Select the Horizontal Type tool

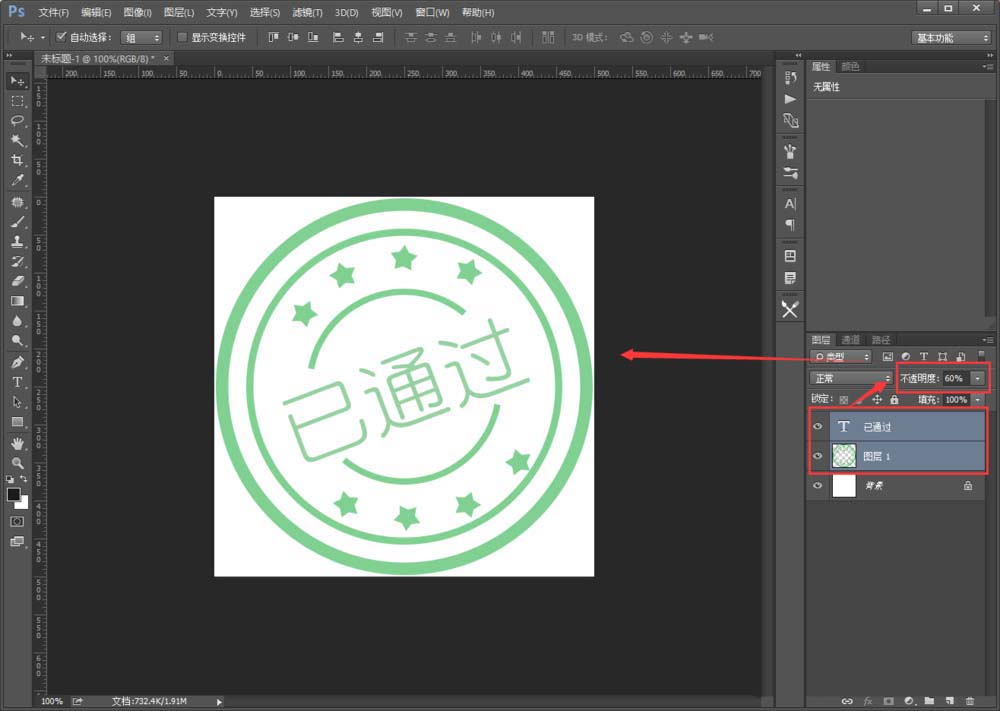tap(14, 381)
